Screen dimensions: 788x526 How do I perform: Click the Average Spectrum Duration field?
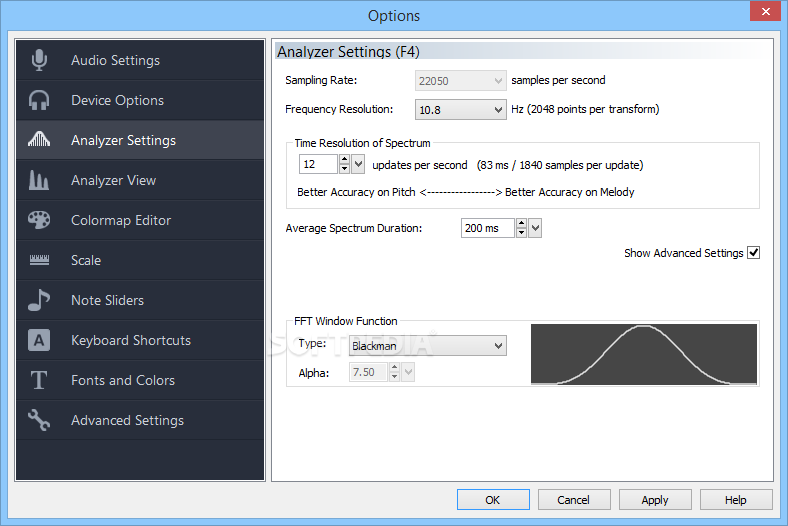coord(488,228)
